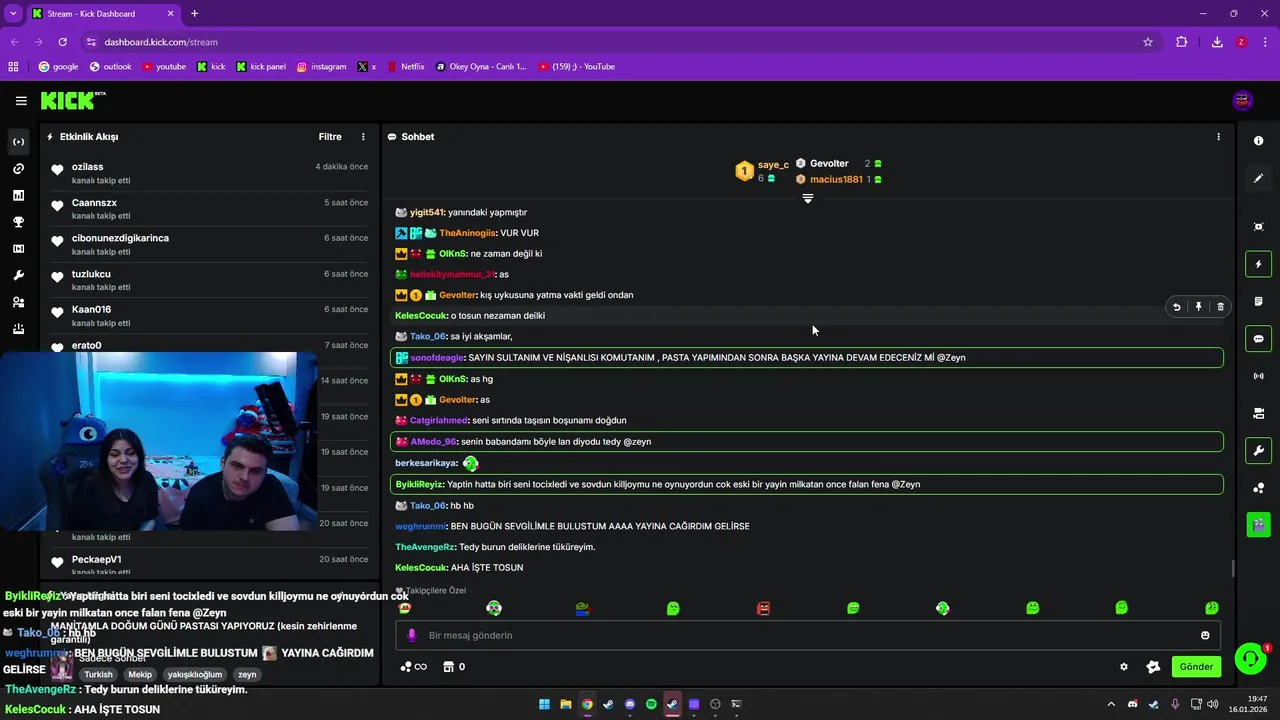Open chat panel three-dot options menu
Screen dimensions: 1280x720
(x=1218, y=137)
